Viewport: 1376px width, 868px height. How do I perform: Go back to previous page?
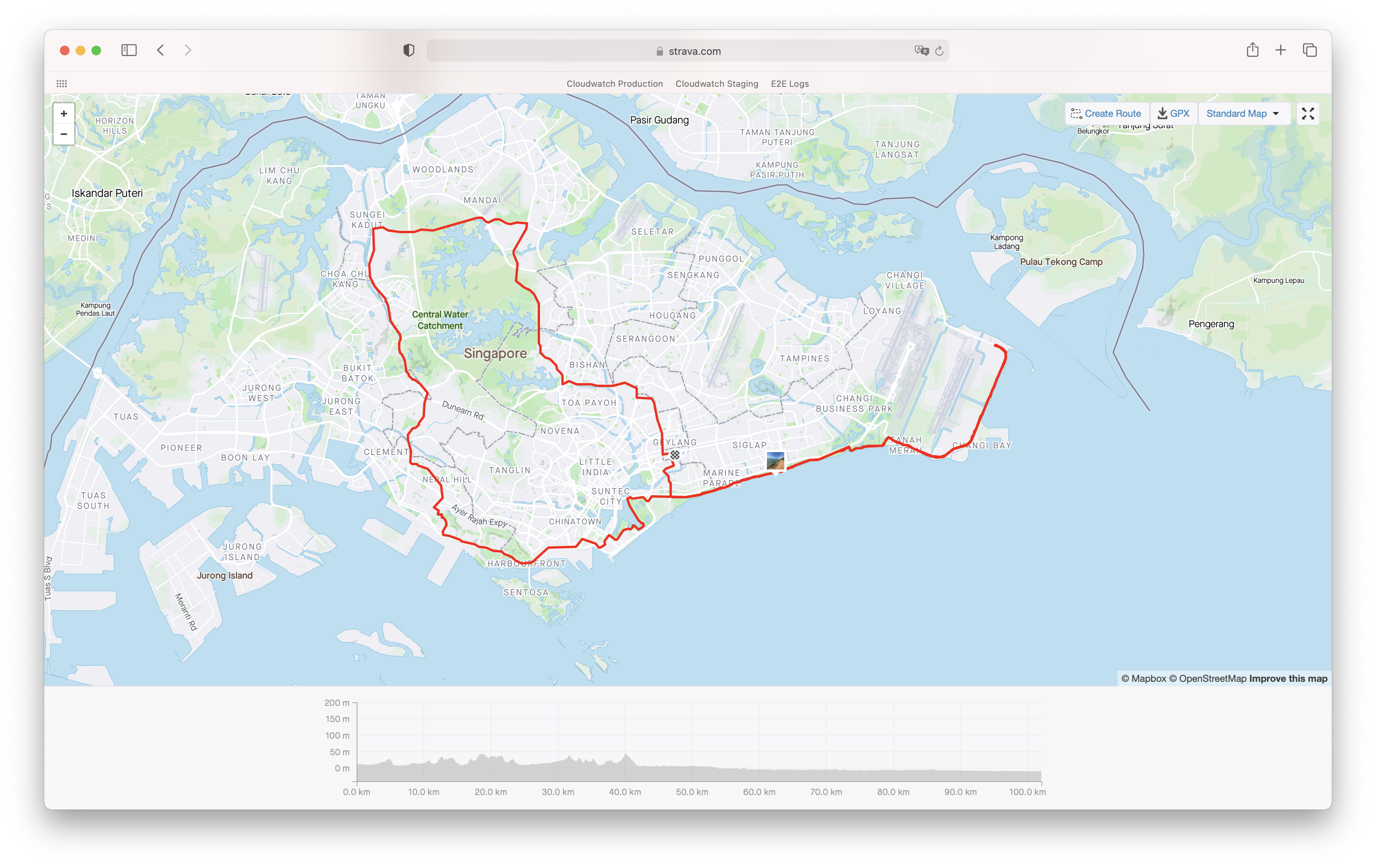(x=161, y=50)
